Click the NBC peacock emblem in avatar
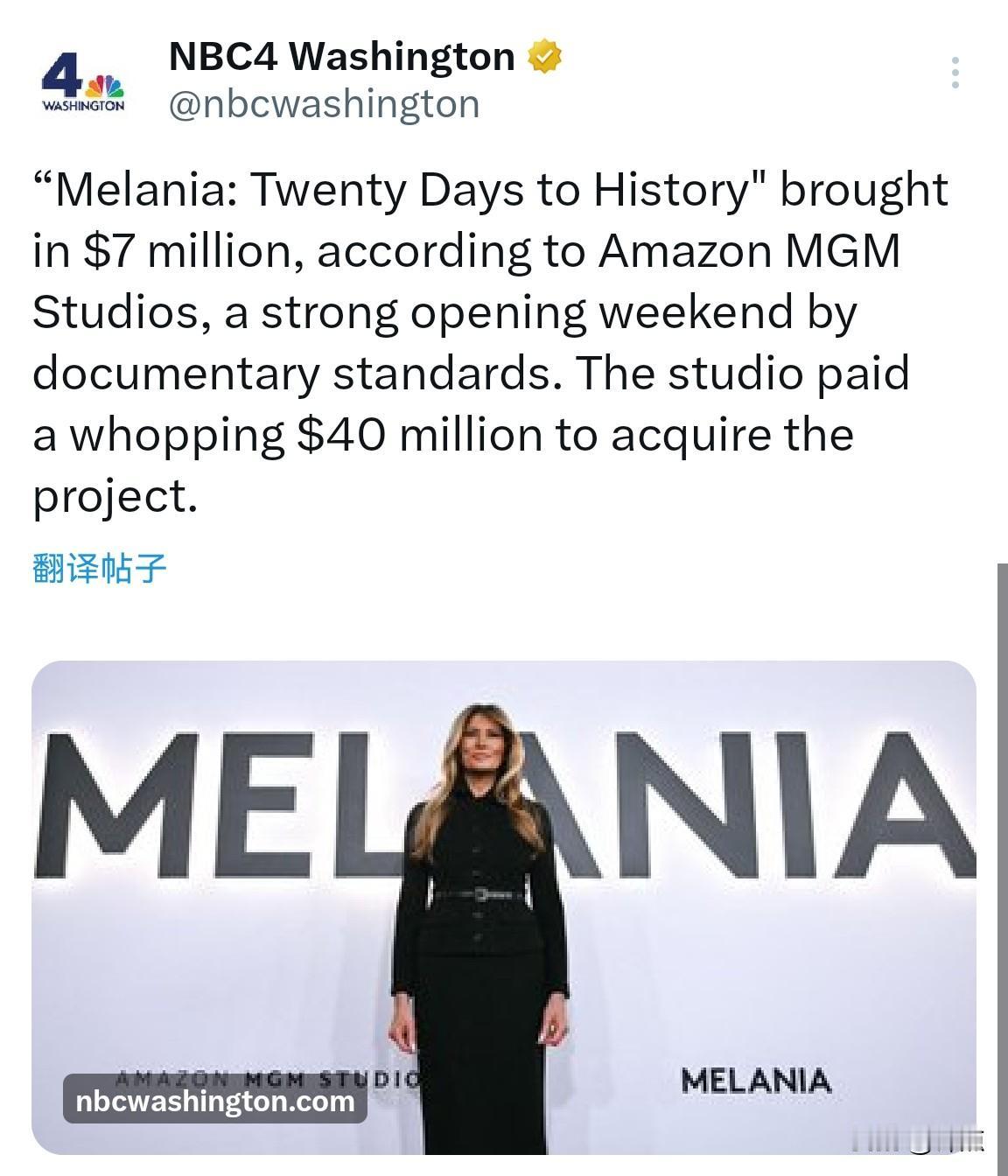This screenshot has height=1176, width=1008. (x=104, y=85)
